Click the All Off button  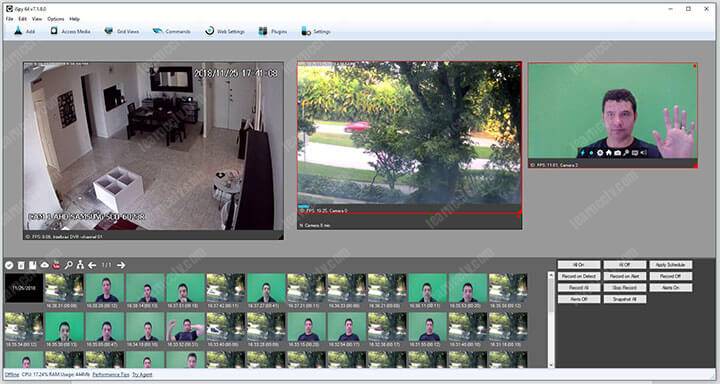(624, 265)
